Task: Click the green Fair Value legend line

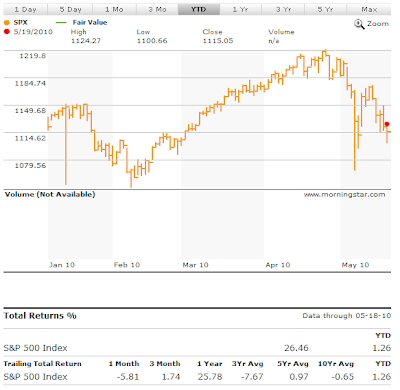Action: point(61,23)
